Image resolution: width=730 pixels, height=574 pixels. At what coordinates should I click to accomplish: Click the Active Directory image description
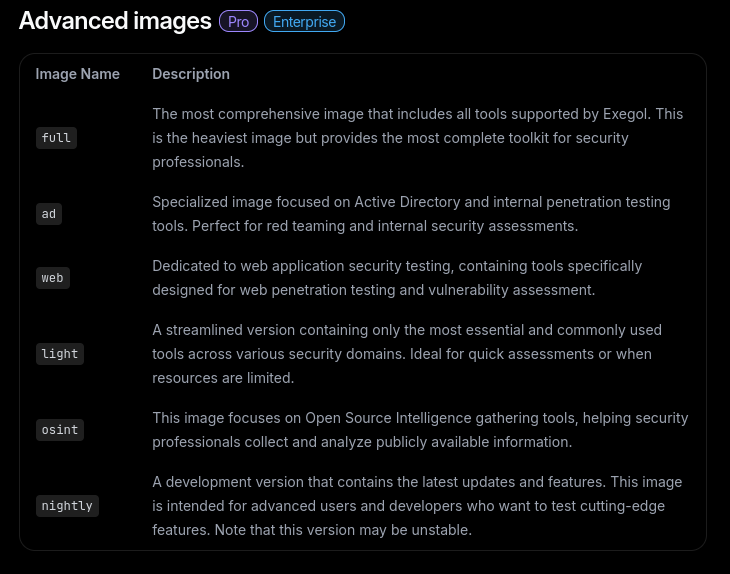411,214
